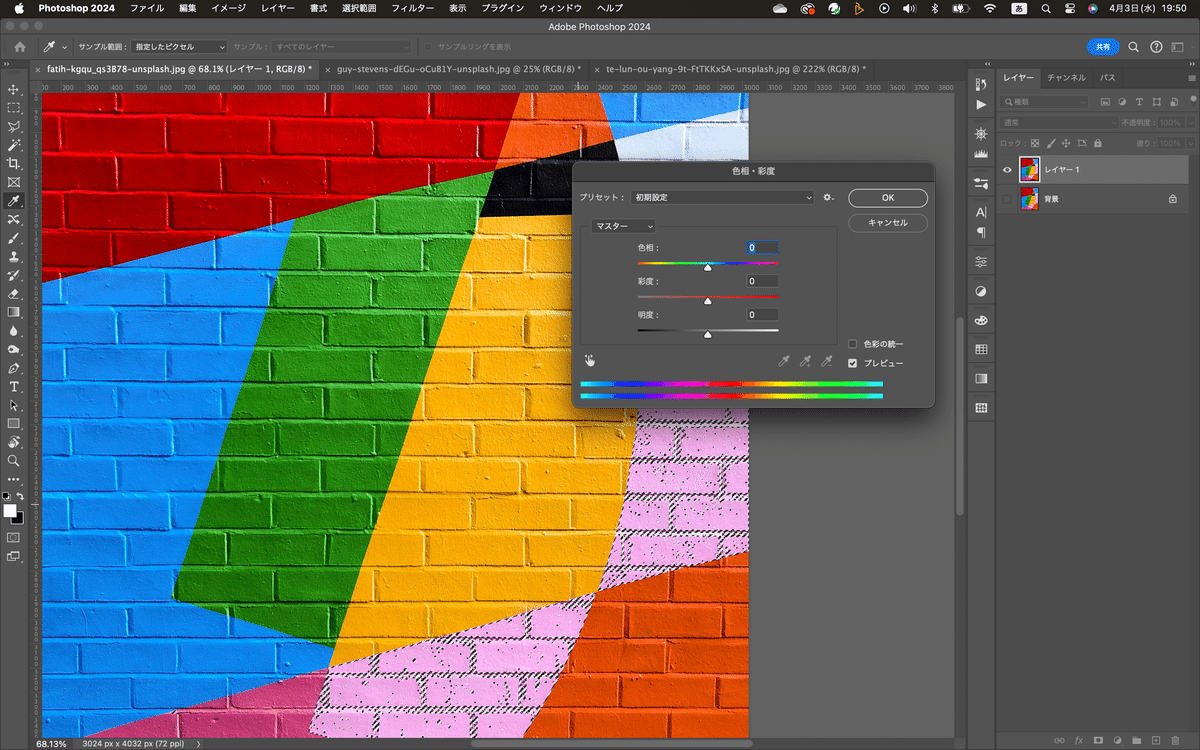Open the 塗り fill dropdown arrow
The height and width of the screenshot is (750, 1200).
pyautogui.click(x=1190, y=143)
